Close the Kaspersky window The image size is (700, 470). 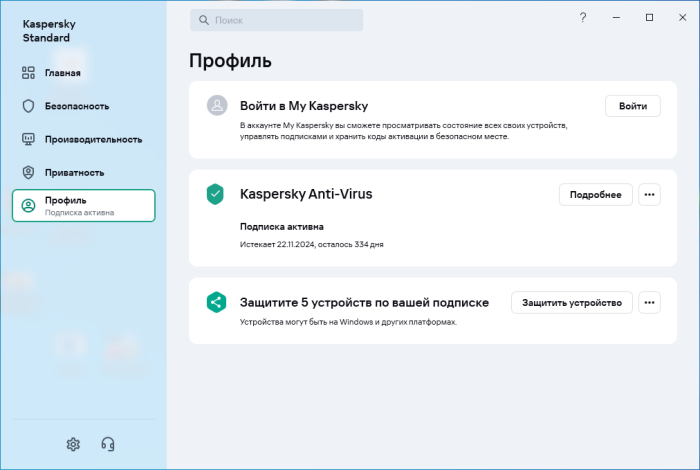coord(683,17)
